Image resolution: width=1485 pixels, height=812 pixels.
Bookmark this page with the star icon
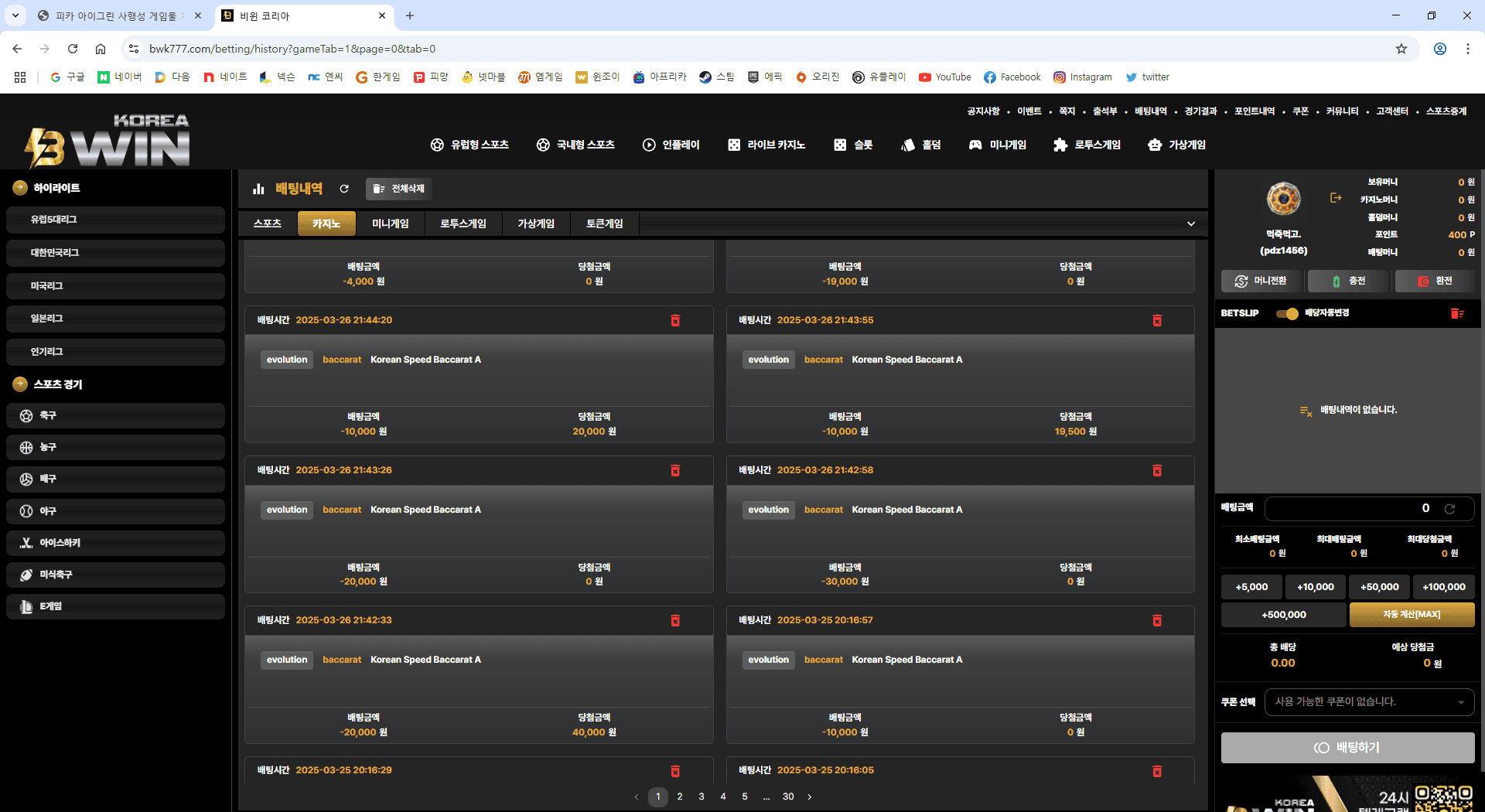[x=1401, y=49]
